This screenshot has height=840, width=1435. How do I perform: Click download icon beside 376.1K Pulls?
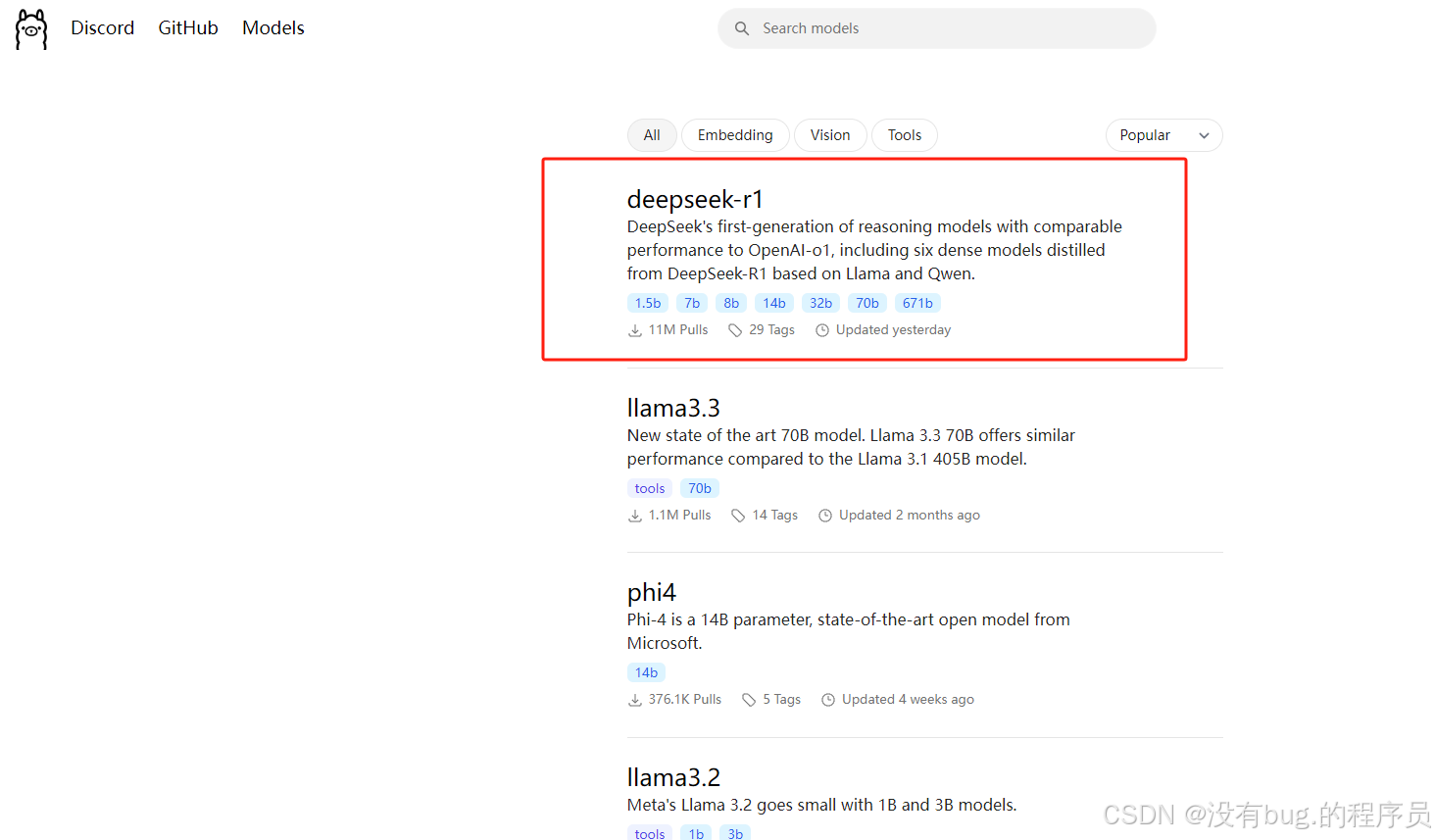click(x=635, y=700)
